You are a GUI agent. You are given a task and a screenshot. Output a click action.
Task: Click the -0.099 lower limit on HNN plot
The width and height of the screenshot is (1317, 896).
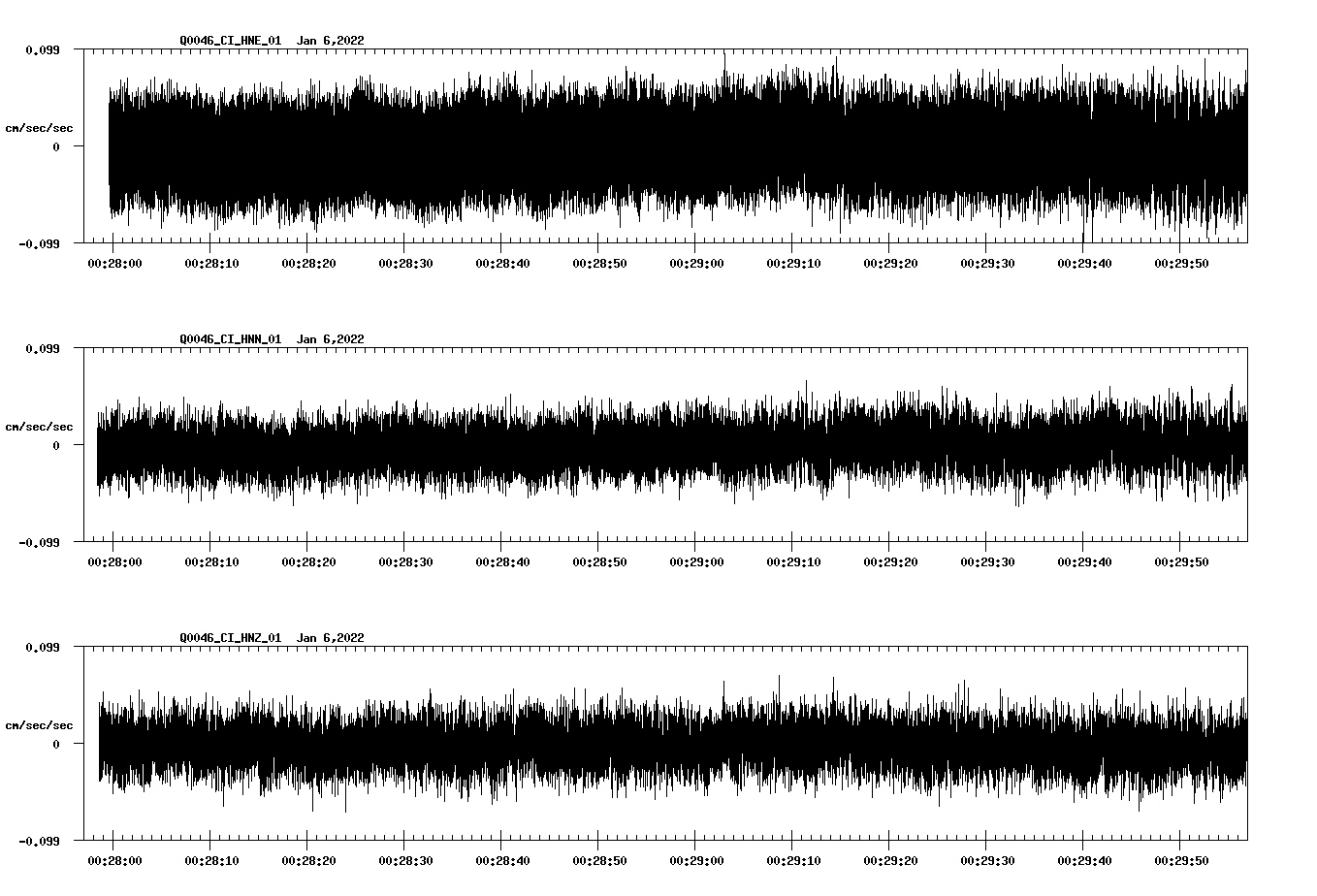(x=40, y=543)
